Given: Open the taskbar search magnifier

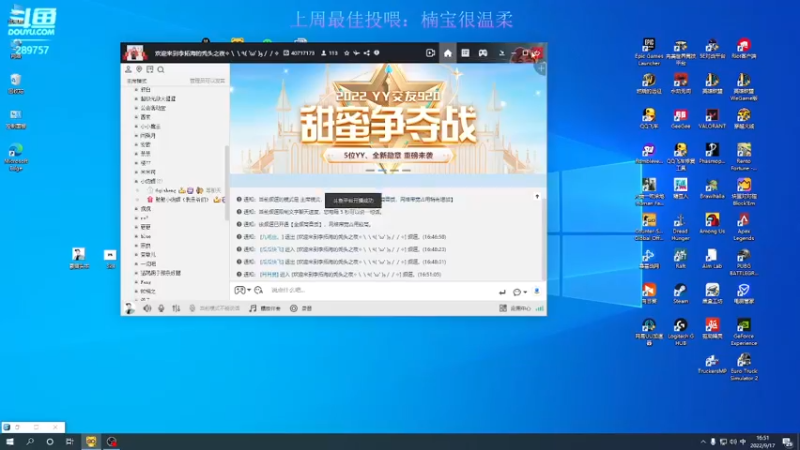Looking at the screenshot, I should (30, 441).
